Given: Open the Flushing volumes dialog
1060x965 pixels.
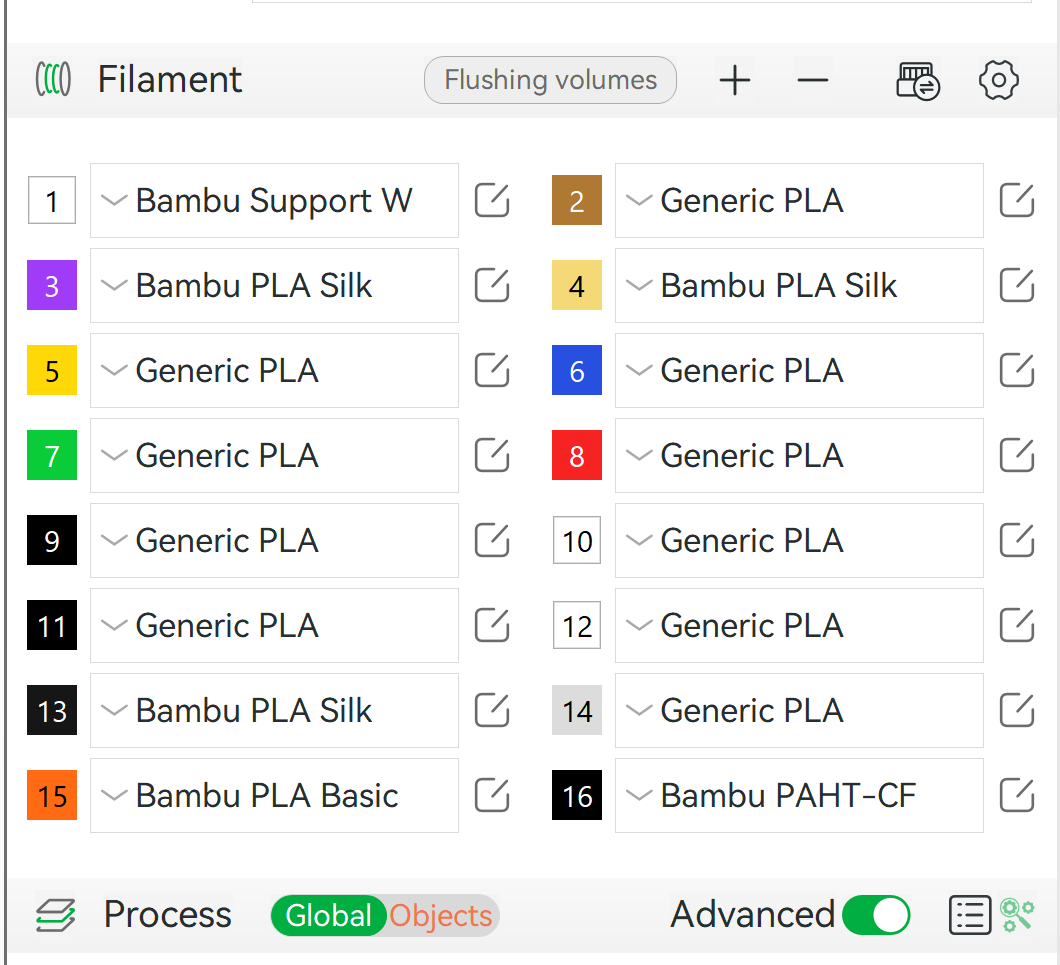Looking at the screenshot, I should click(x=550, y=80).
